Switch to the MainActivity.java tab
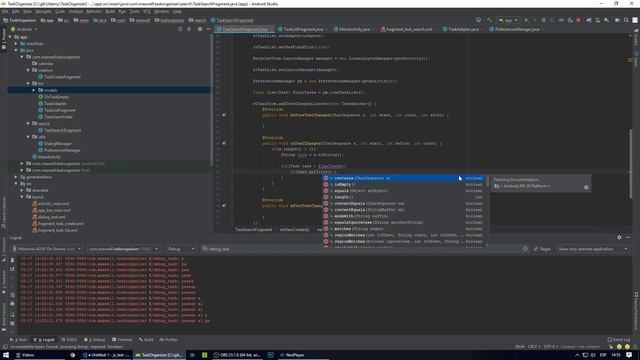The width and height of the screenshot is (640, 360). click(354, 29)
